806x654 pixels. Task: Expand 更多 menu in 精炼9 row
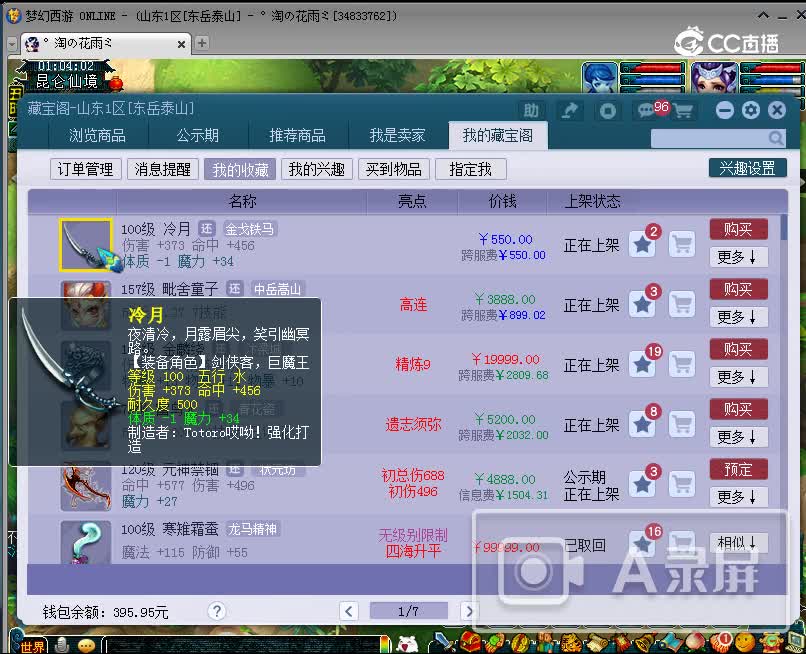738,377
